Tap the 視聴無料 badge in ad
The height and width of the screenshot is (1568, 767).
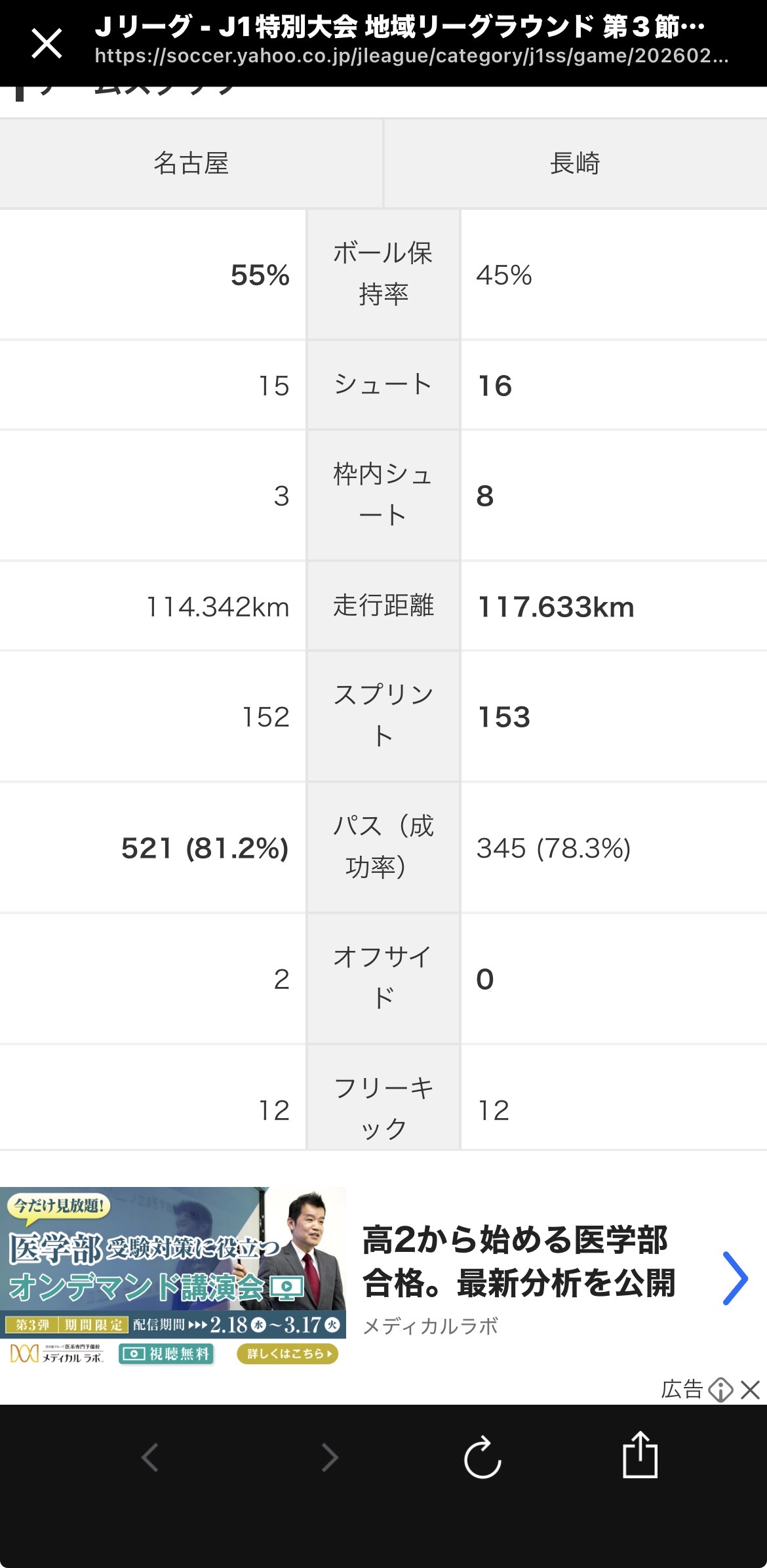(x=167, y=1354)
